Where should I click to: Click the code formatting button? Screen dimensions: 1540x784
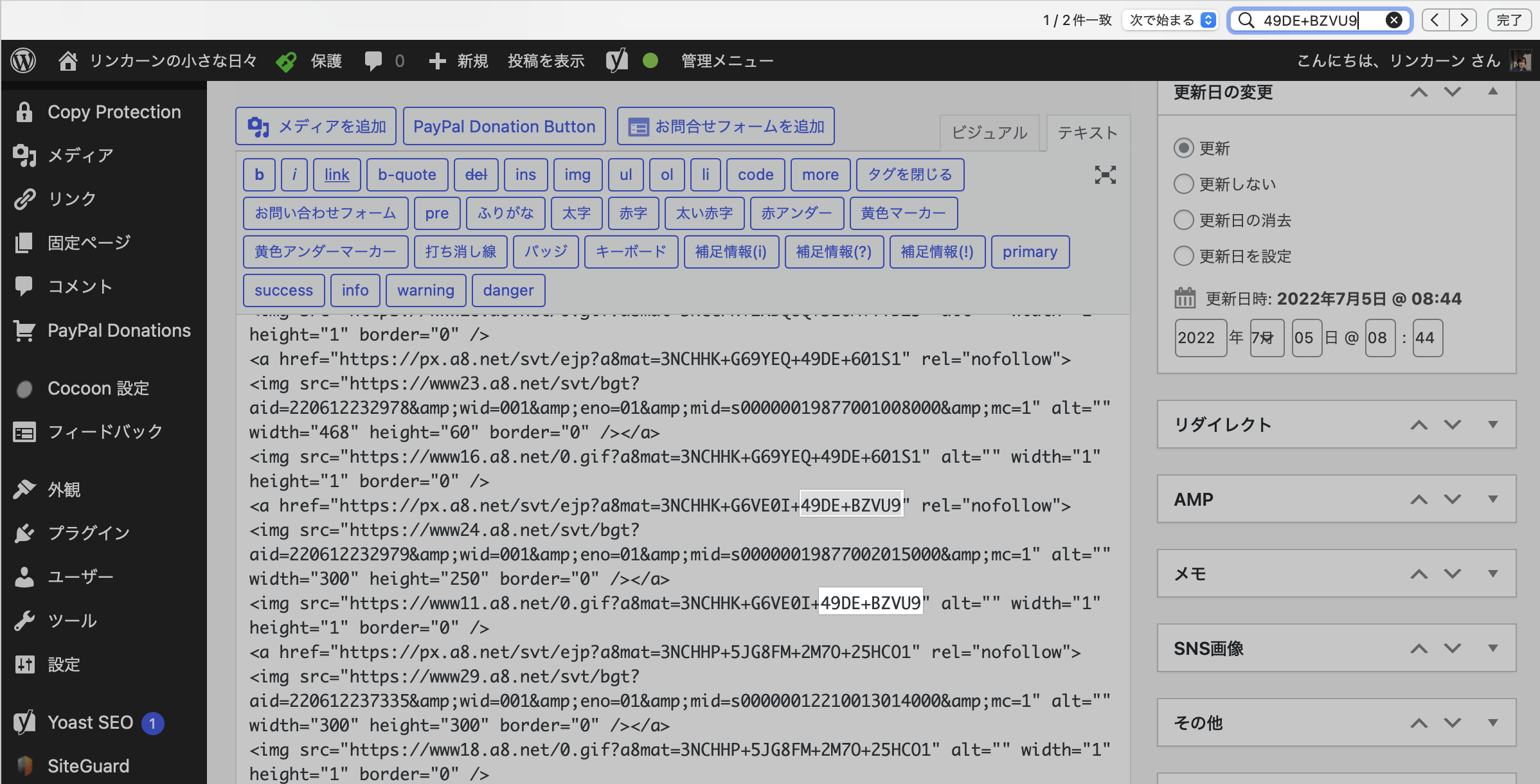pyautogui.click(x=755, y=174)
